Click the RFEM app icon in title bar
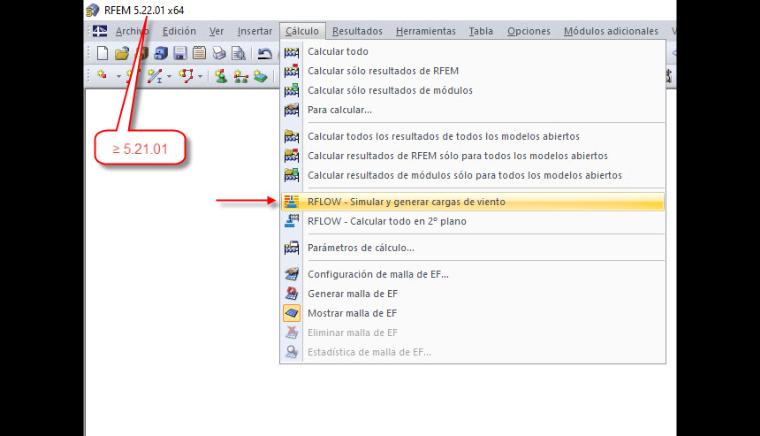 tap(93, 10)
